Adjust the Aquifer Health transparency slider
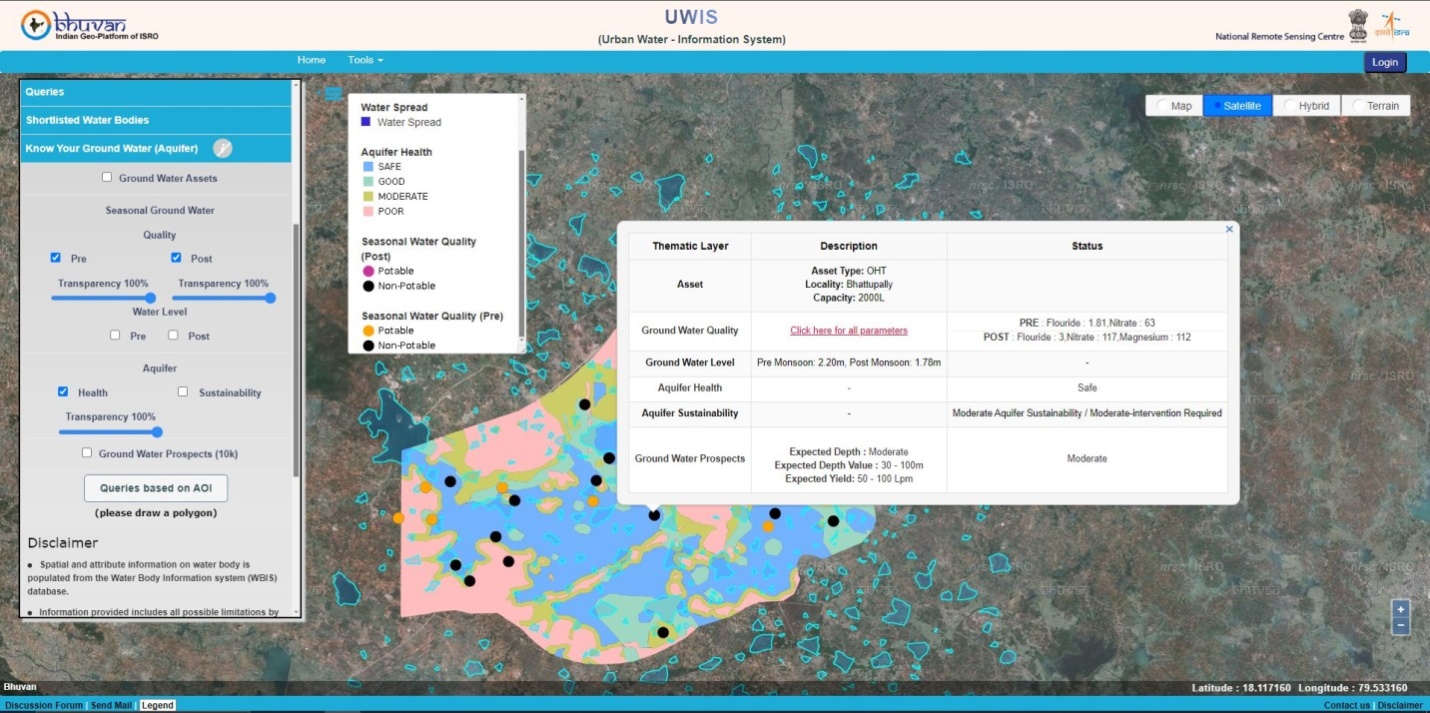The image size is (1430, 713). [x=110, y=432]
